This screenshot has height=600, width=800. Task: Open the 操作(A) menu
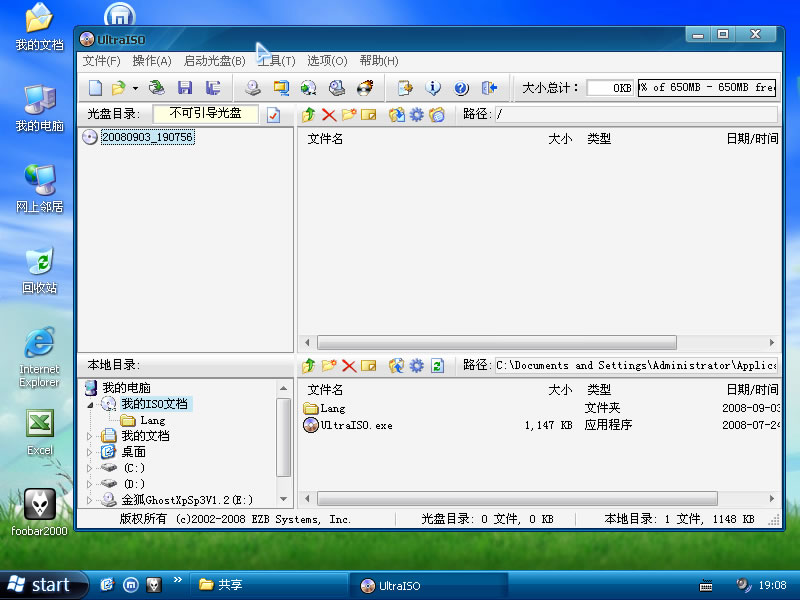(x=152, y=61)
